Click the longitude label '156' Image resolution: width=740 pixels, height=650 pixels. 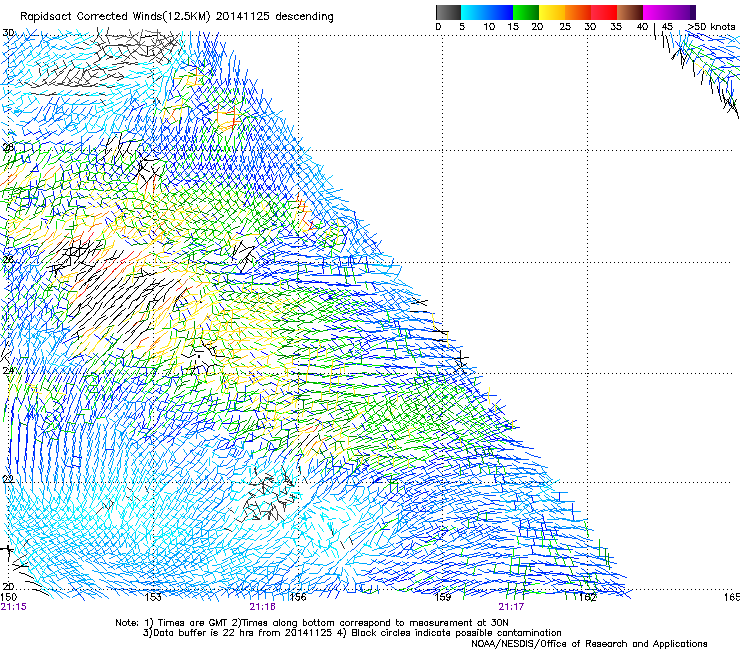coord(297,597)
